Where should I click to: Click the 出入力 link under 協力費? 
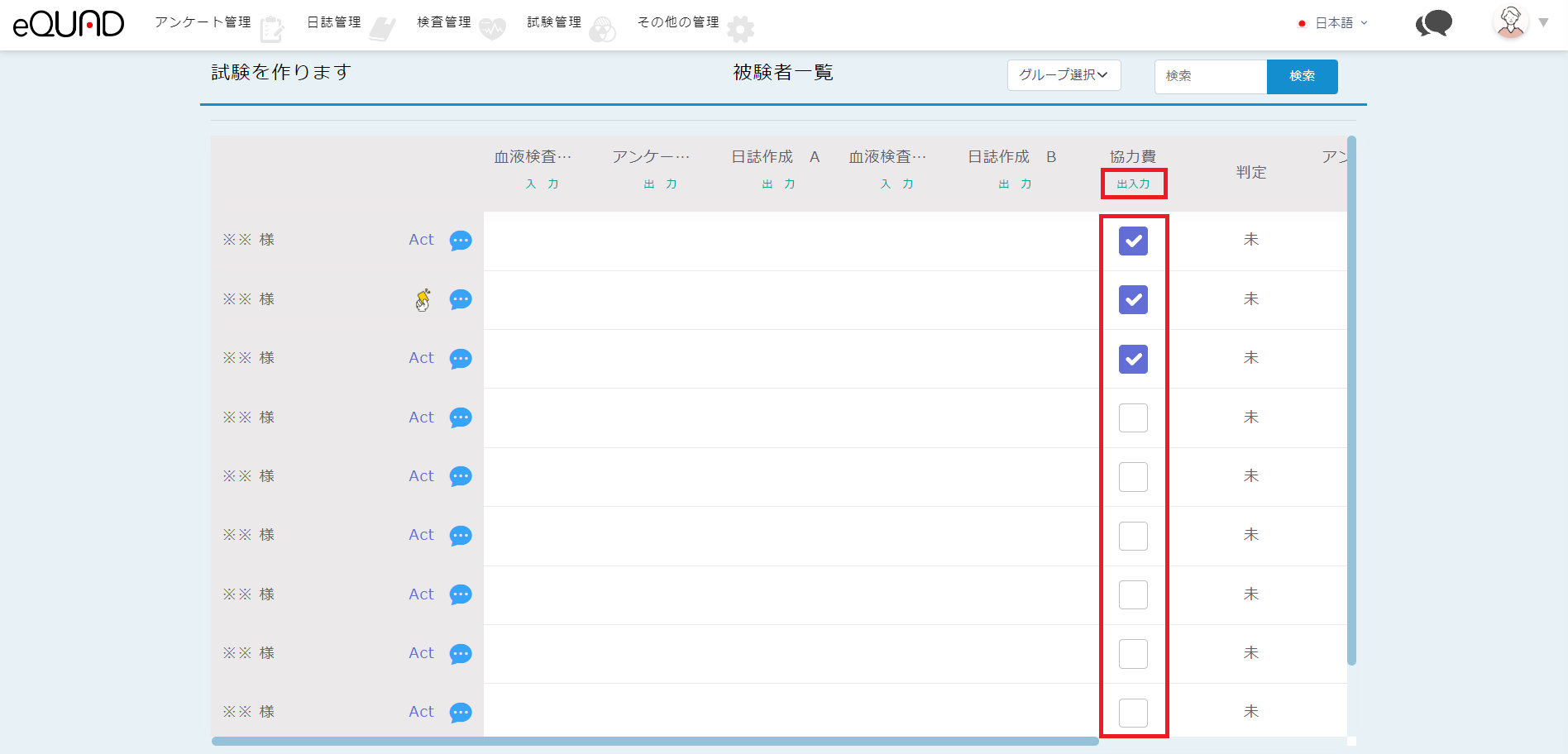coord(1133,184)
